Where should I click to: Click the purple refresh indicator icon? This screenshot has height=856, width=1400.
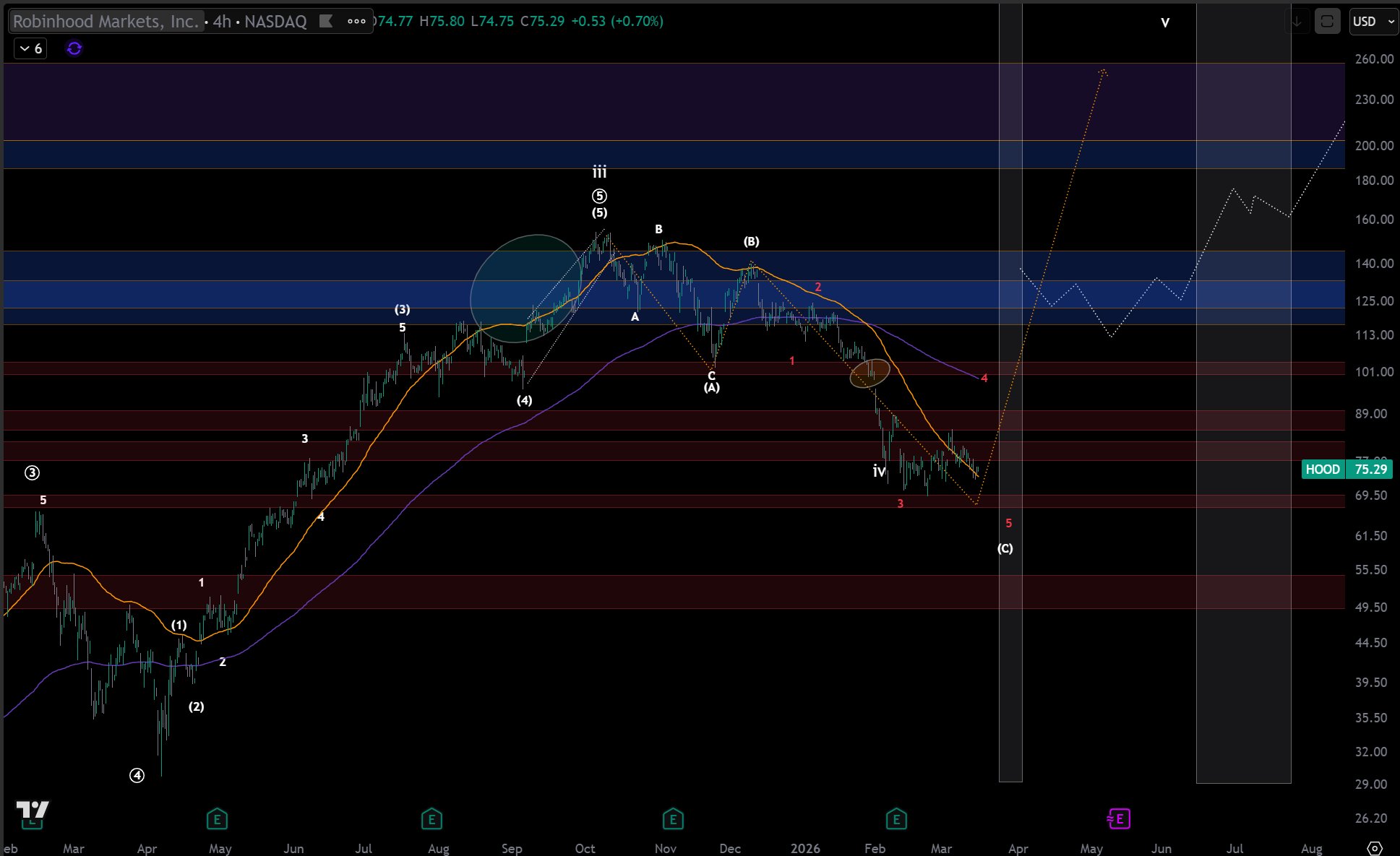pos(74,48)
